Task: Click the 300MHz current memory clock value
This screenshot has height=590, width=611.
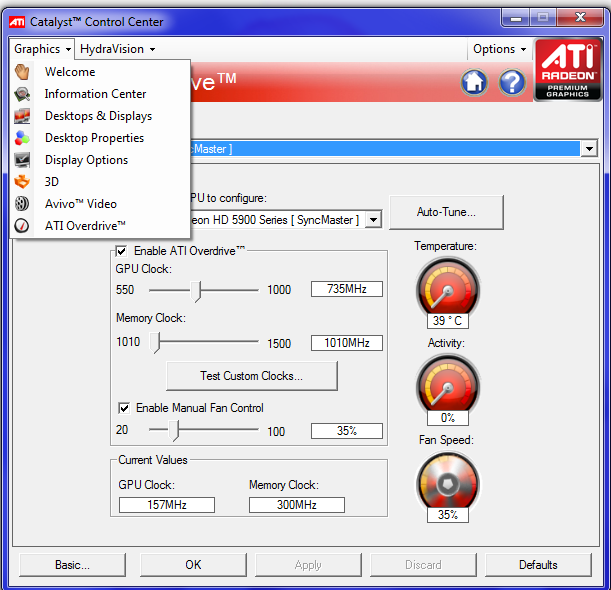Action: point(297,505)
